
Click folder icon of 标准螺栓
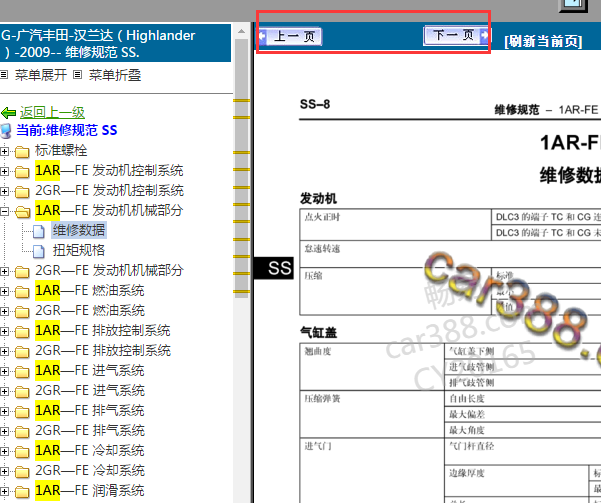click(22, 152)
